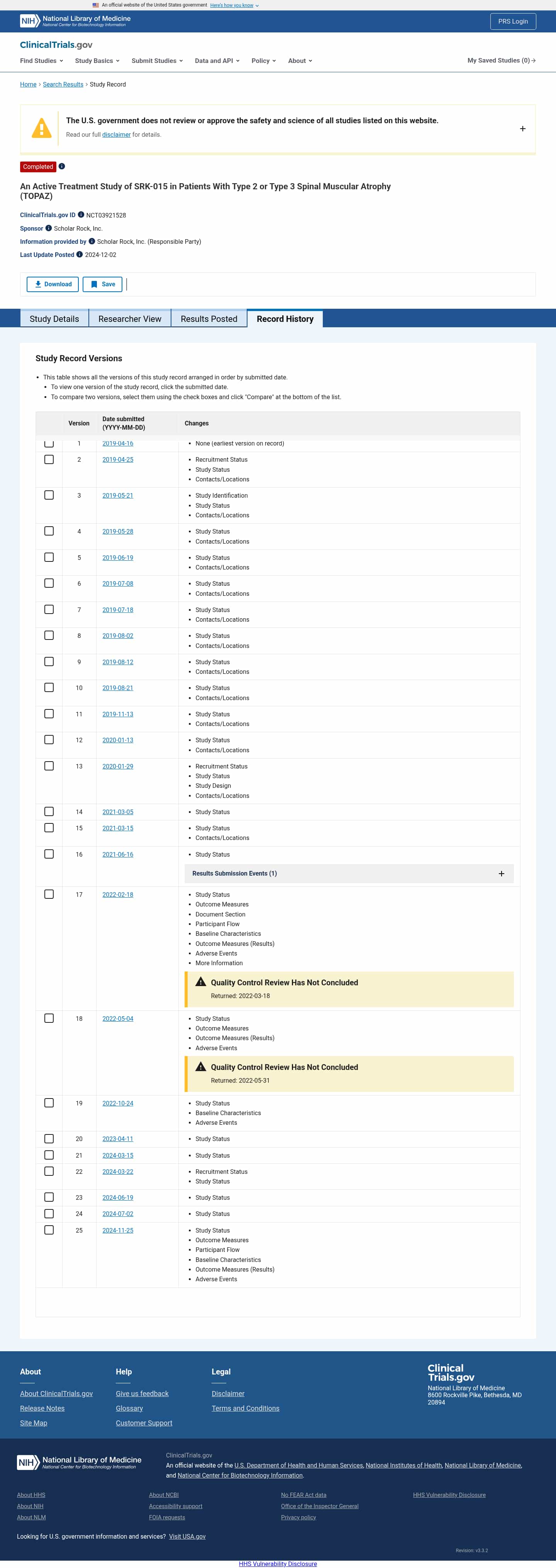Open the disclaimer link in warning banner
The width and height of the screenshot is (556, 1568).
pos(116,134)
